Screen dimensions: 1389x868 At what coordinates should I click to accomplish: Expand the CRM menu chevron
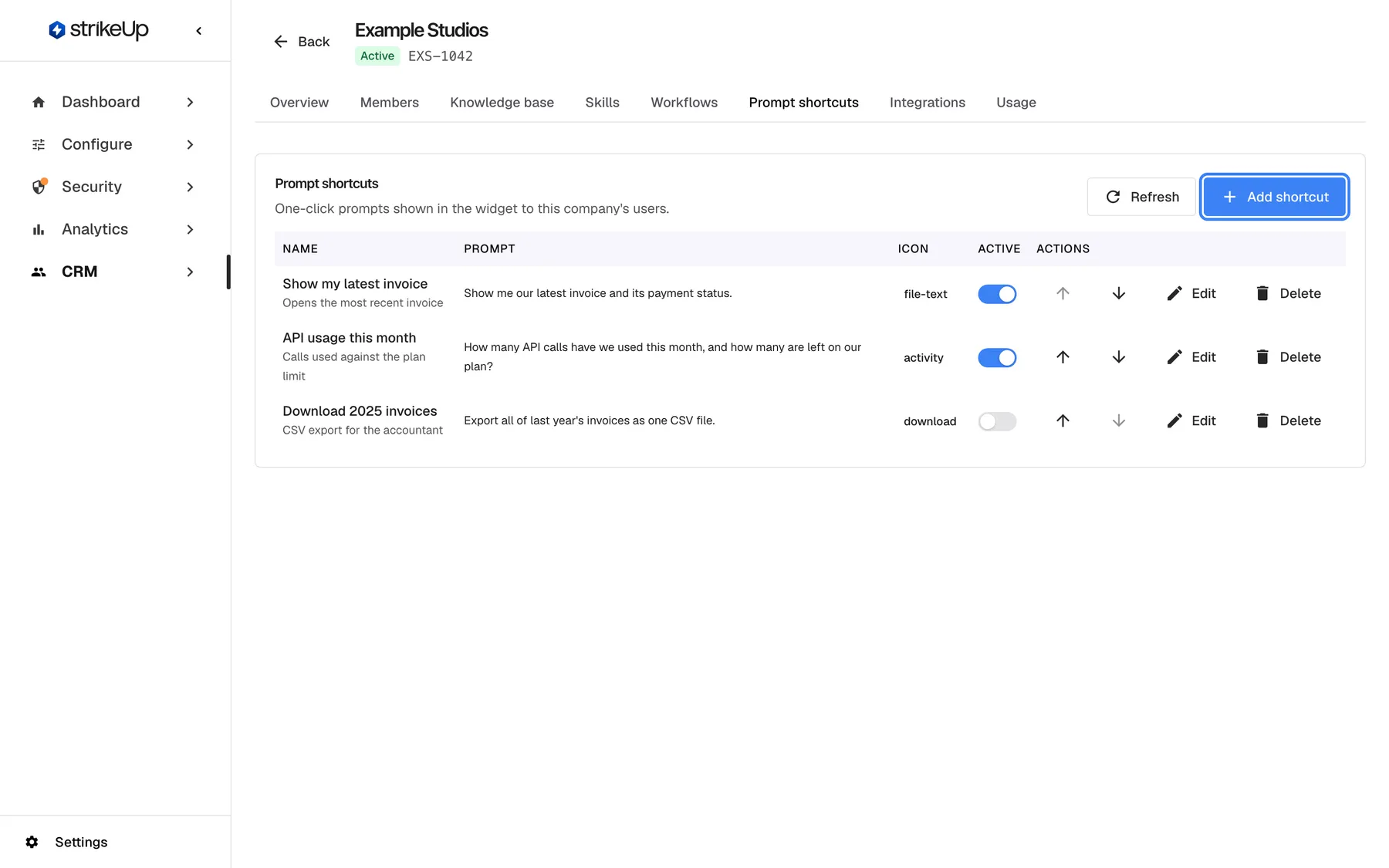pos(190,272)
